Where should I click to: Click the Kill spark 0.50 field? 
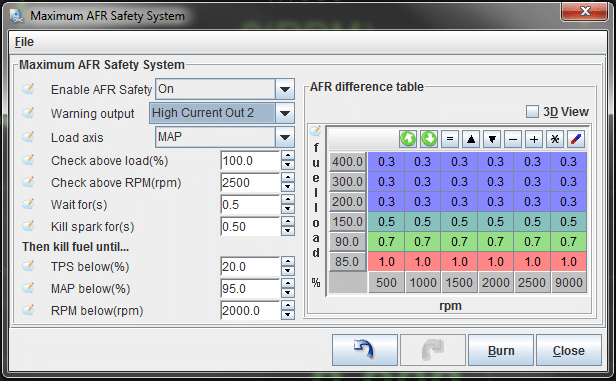click(x=251, y=227)
